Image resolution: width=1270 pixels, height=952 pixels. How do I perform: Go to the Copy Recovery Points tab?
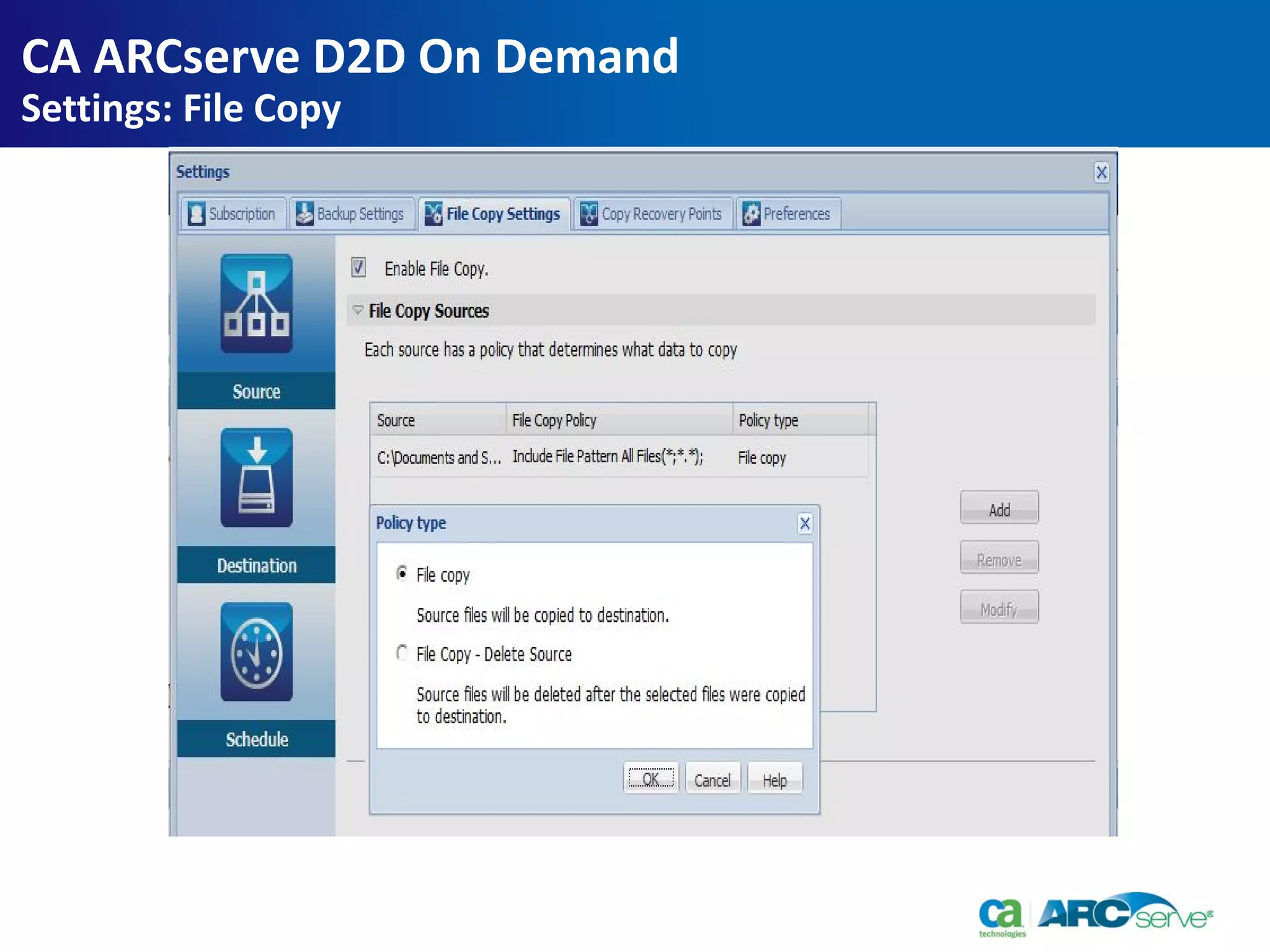tap(653, 214)
